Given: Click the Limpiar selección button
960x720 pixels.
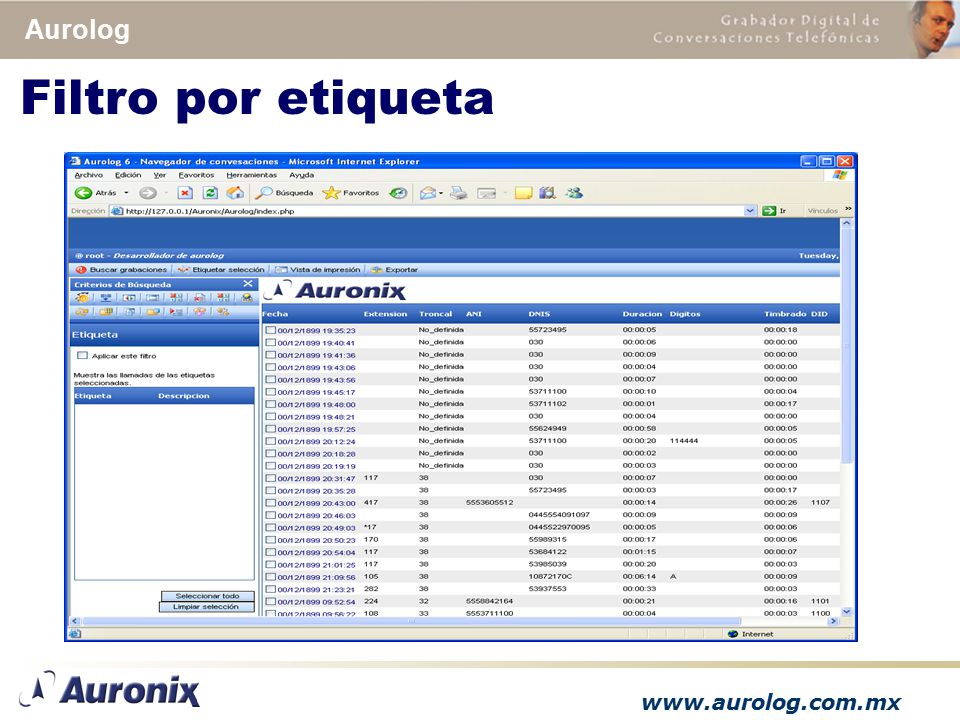Looking at the screenshot, I should click(x=206, y=607).
